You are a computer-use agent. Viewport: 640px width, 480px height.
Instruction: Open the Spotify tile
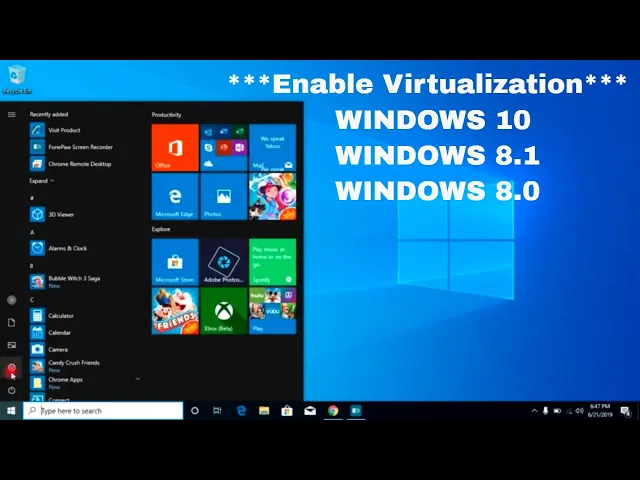[273, 262]
